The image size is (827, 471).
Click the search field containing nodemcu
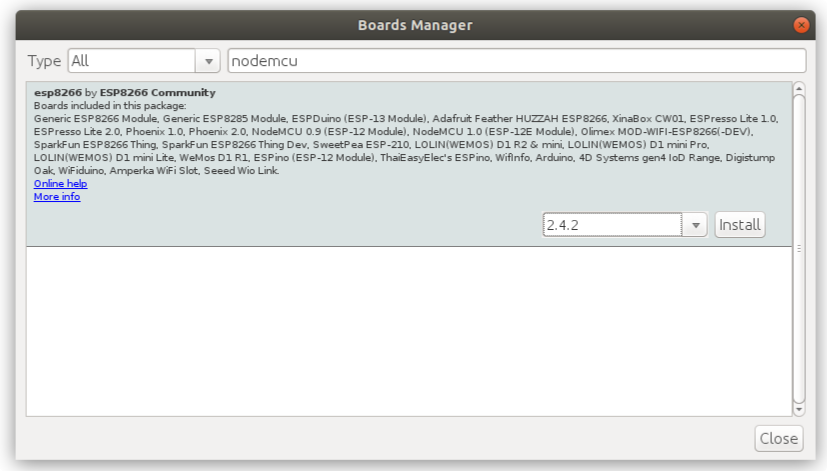tap(516, 61)
